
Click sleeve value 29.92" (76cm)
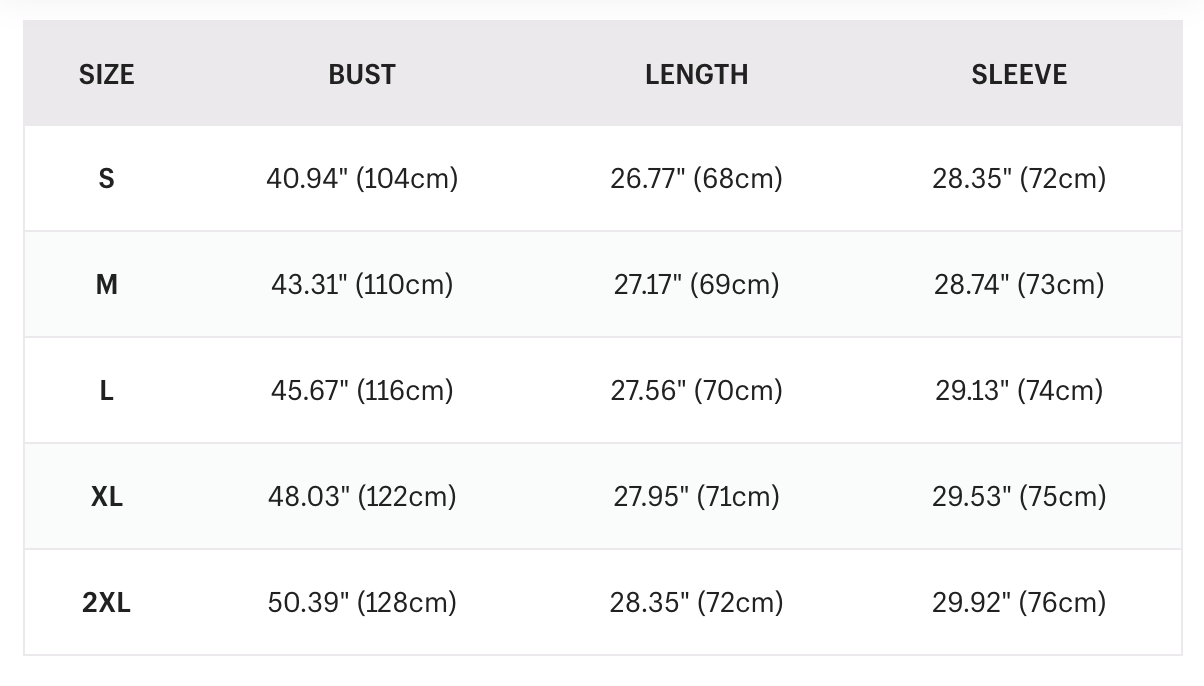click(x=1019, y=603)
